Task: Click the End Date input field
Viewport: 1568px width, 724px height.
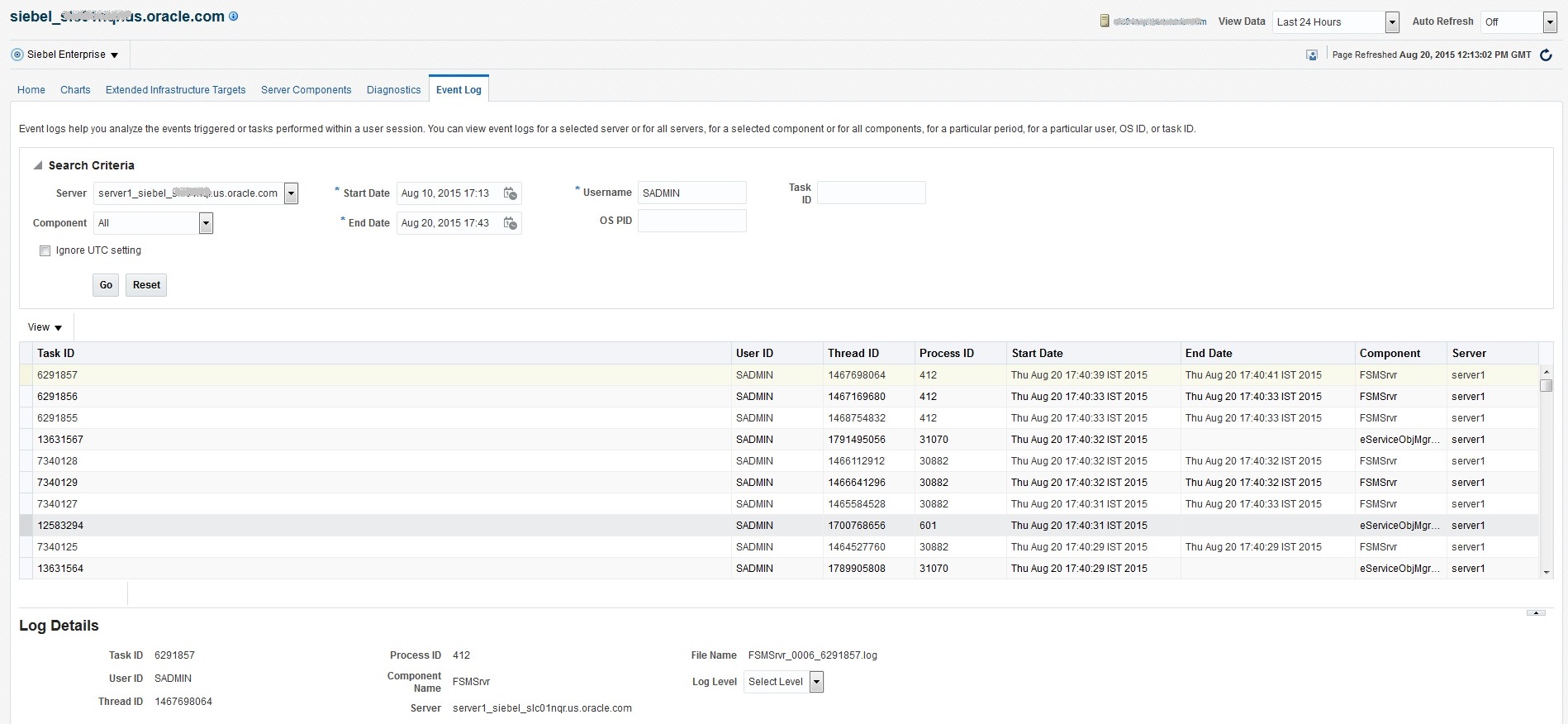Action: 449,223
